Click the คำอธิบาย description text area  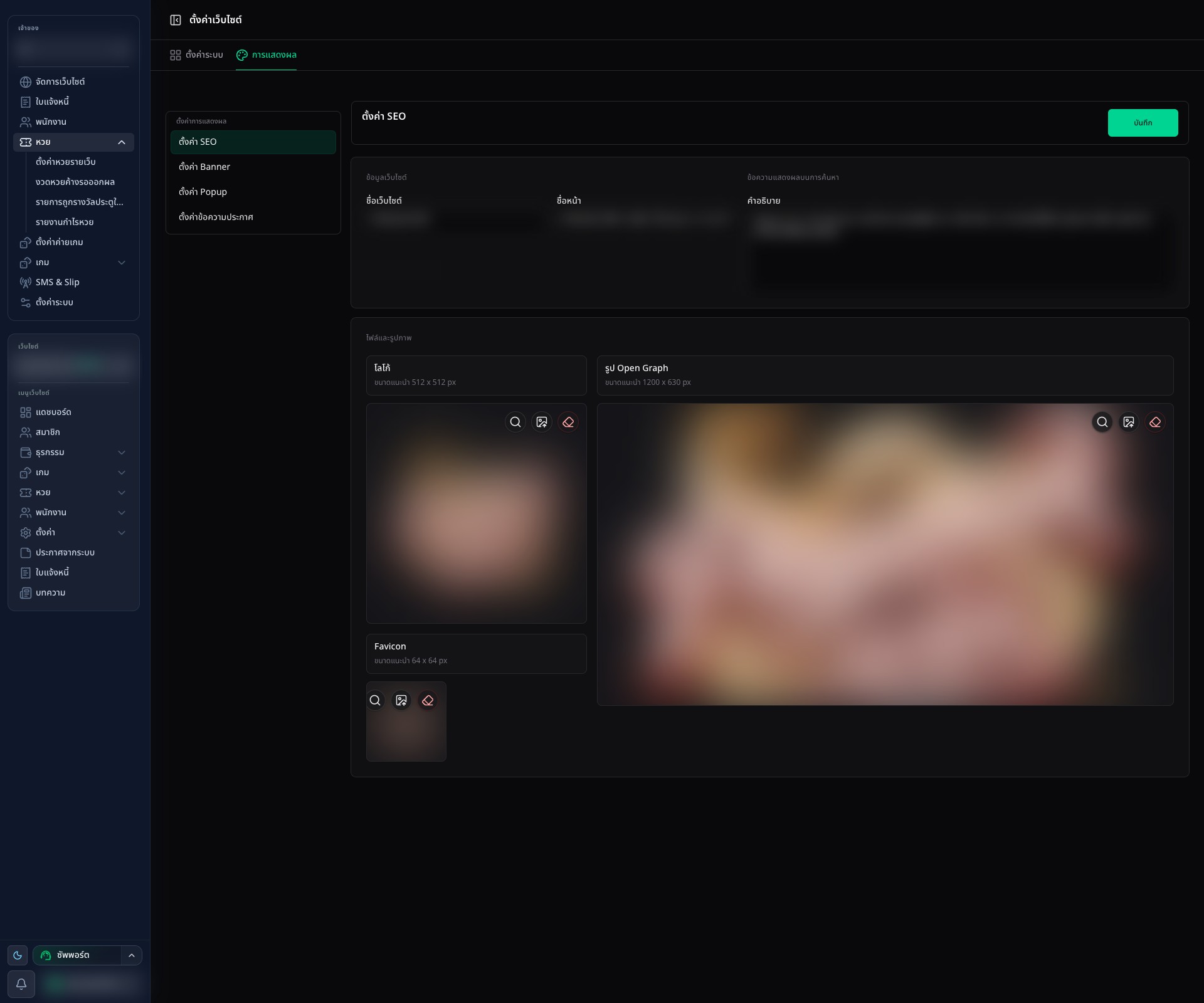point(959,251)
